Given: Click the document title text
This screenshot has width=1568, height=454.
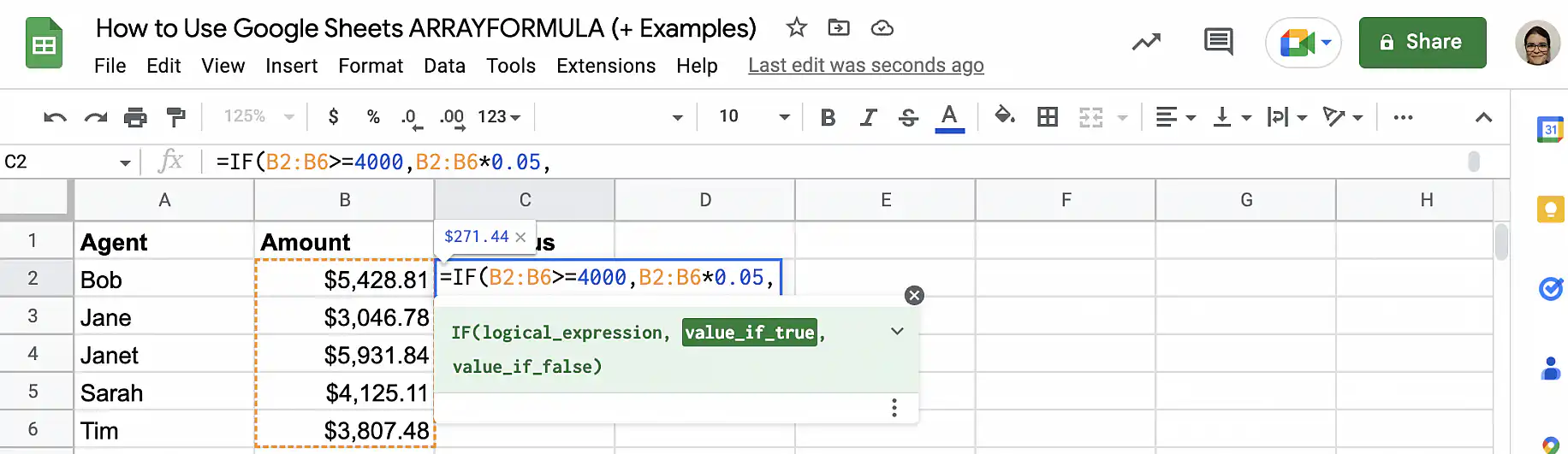Looking at the screenshot, I should click(425, 28).
